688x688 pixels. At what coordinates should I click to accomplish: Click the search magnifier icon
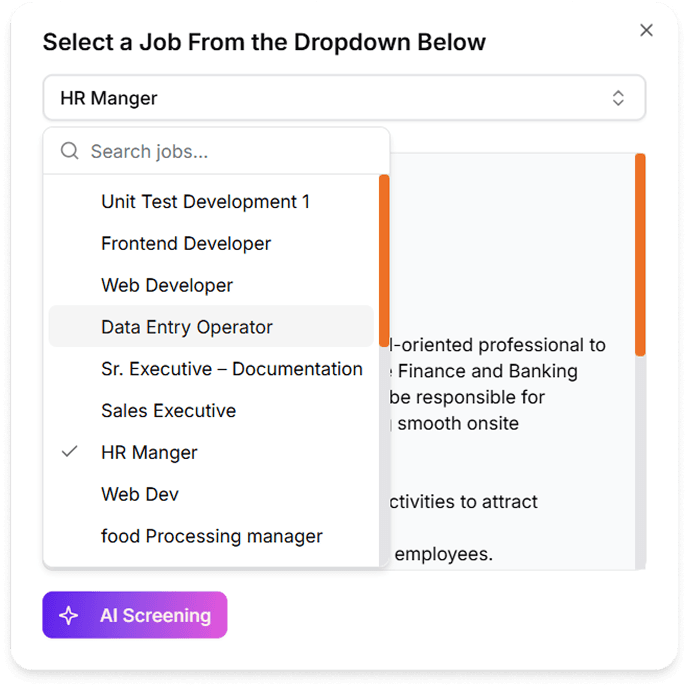coord(69,152)
